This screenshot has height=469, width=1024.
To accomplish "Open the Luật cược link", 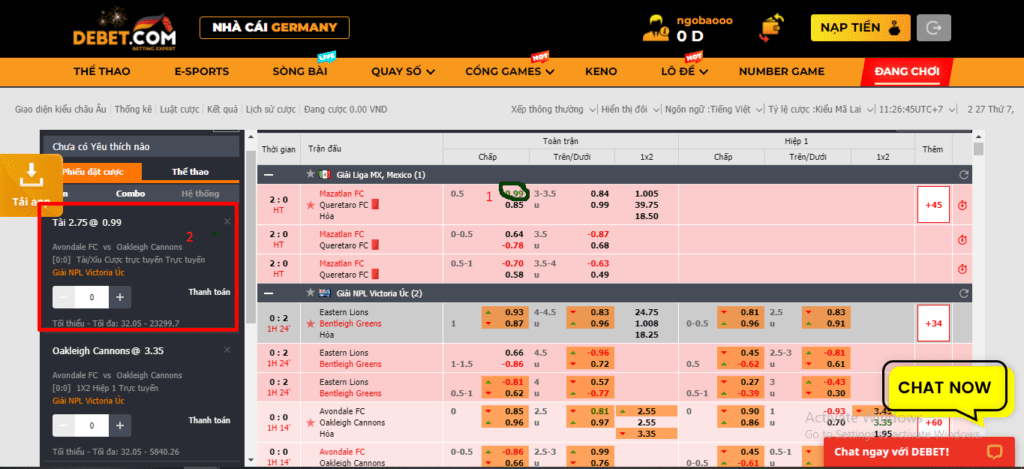I will pyautogui.click(x=180, y=109).
